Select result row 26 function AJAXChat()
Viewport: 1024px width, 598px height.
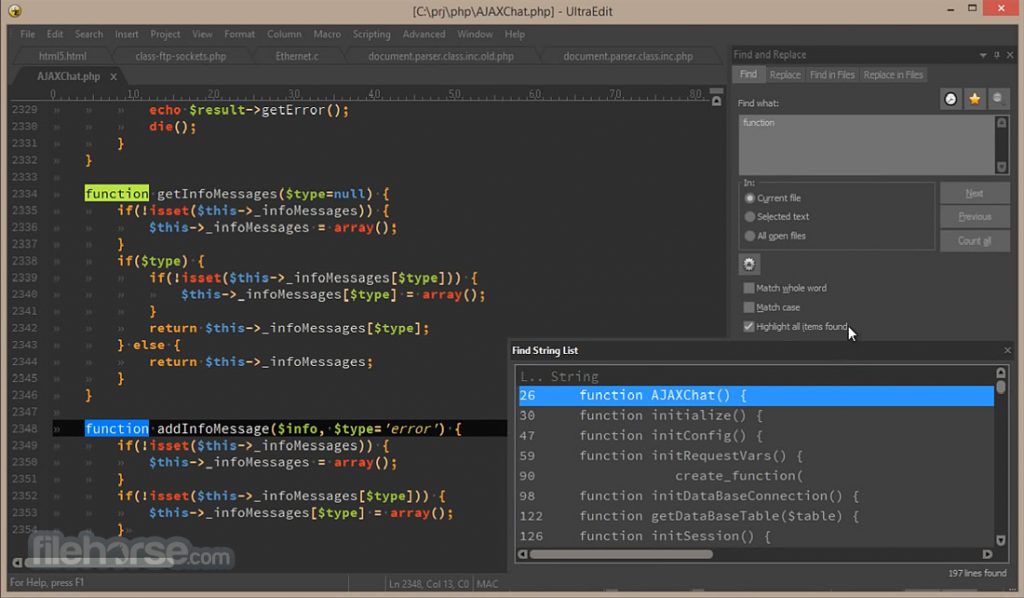(x=756, y=396)
